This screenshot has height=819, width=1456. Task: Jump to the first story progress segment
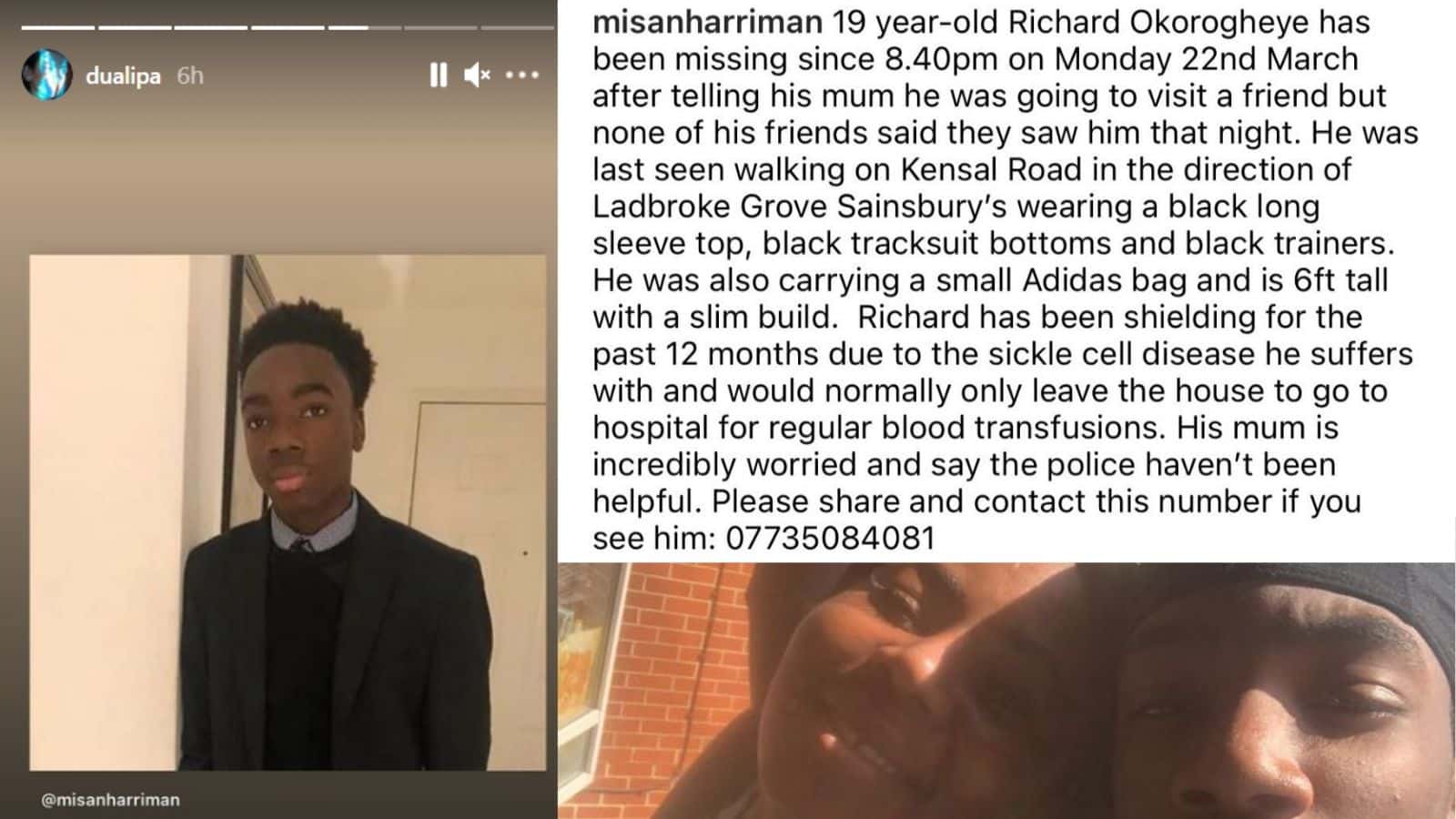coord(58,27)
